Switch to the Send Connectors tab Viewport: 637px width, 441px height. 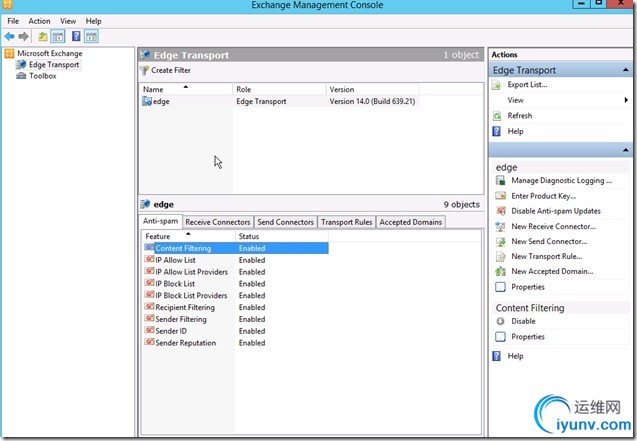coord(286,222)
